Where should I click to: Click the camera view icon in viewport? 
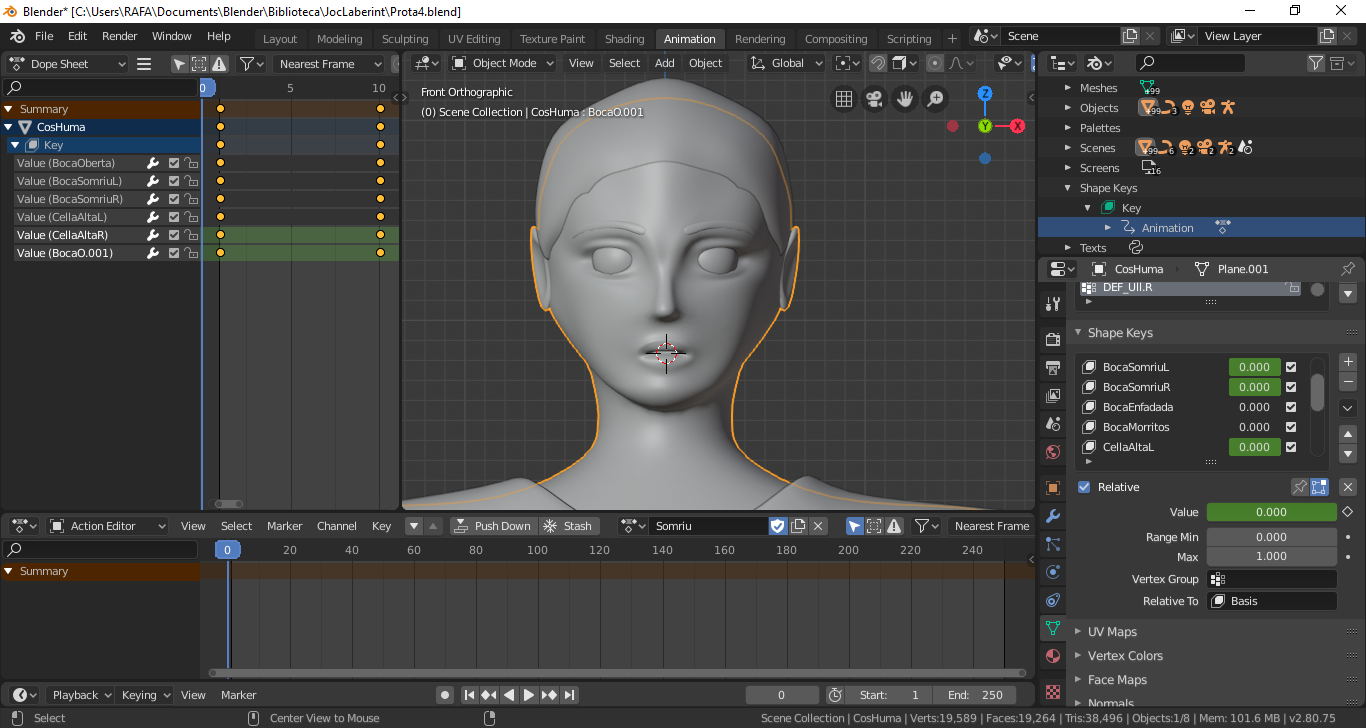tap(874, 99)
